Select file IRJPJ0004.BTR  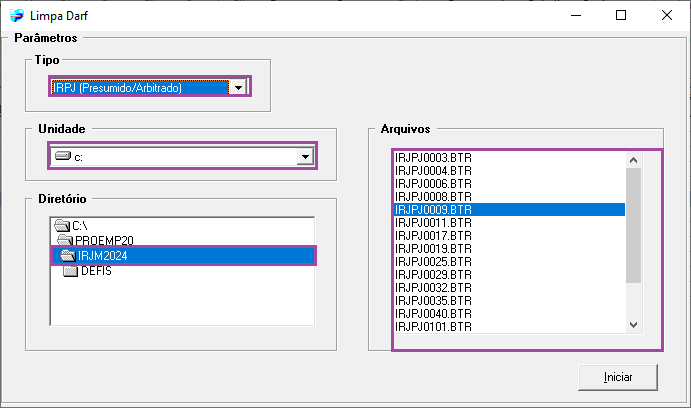[509, 171]
